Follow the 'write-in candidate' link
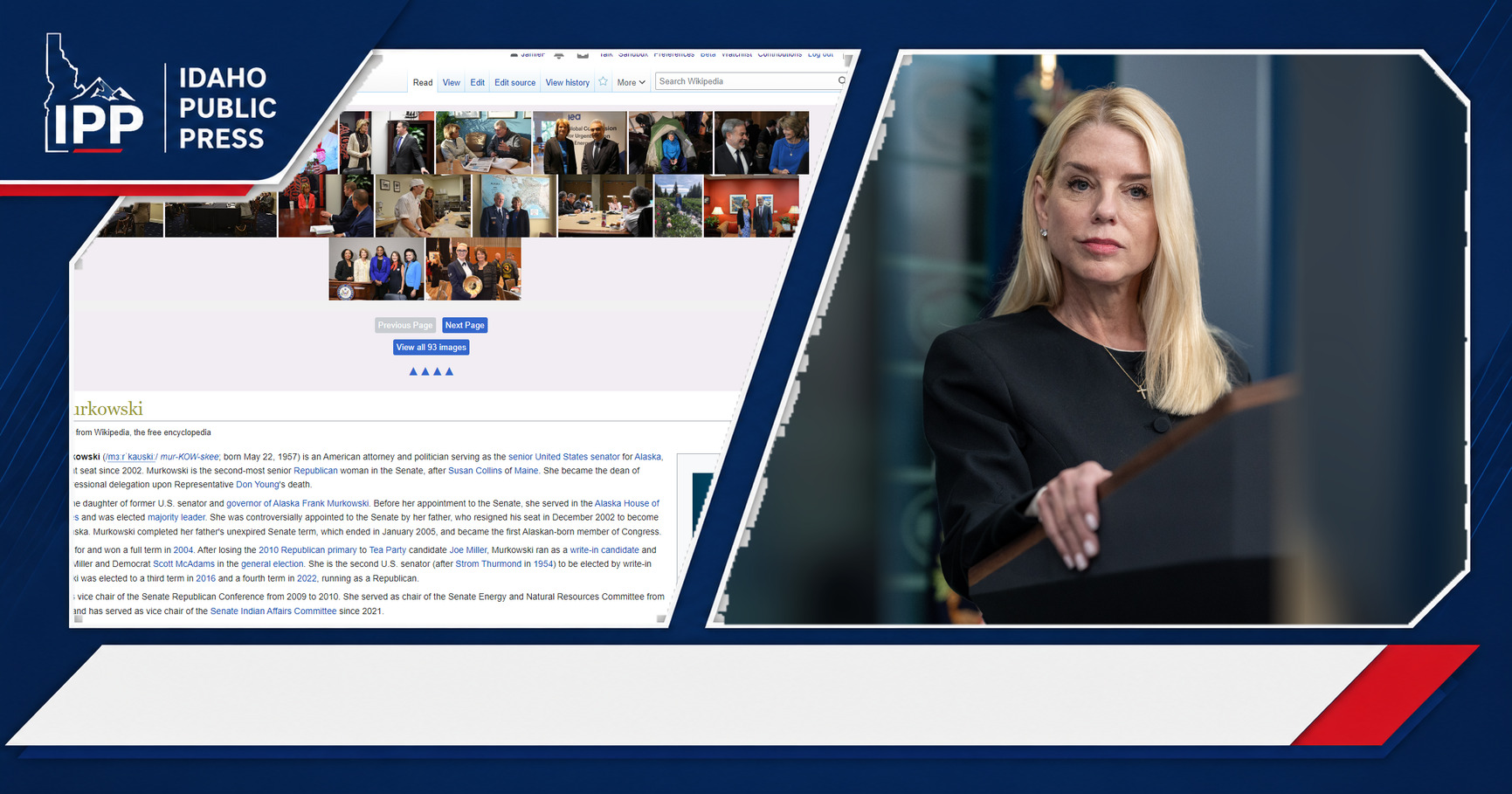 point(604,550)
